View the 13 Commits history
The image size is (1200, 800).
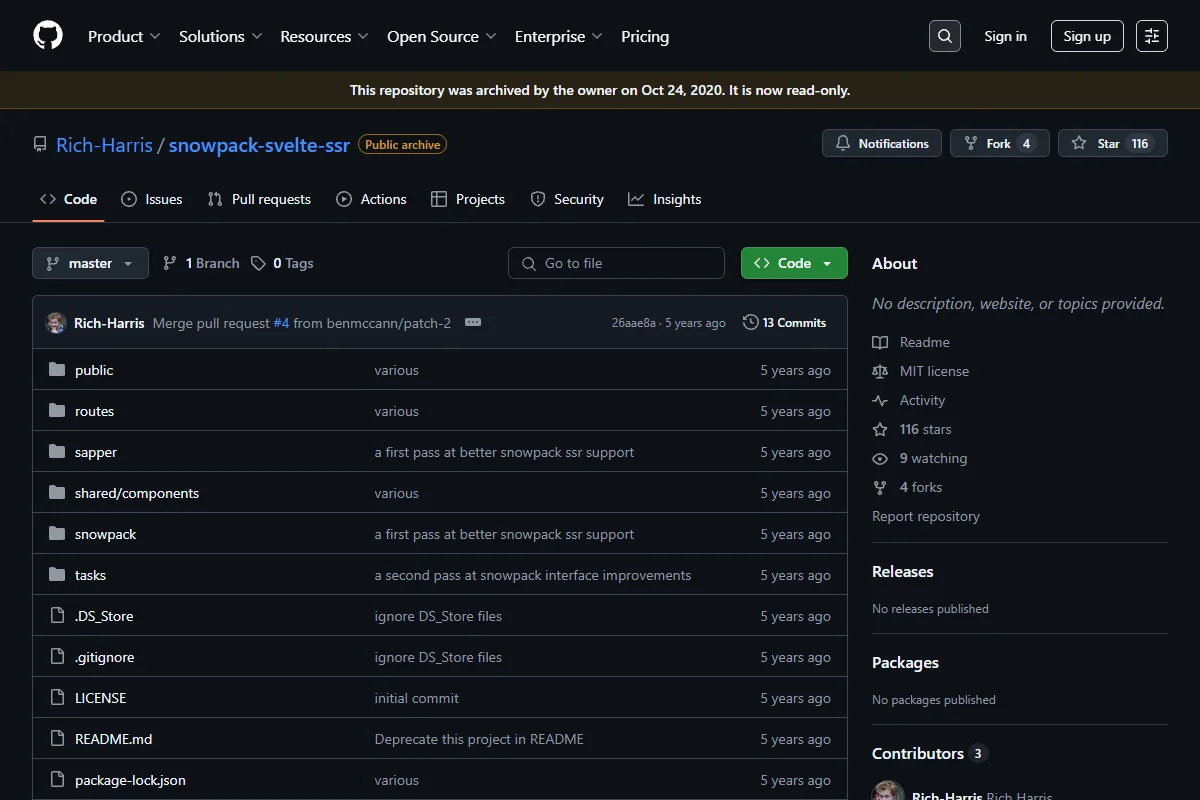(x=785, y=323)
